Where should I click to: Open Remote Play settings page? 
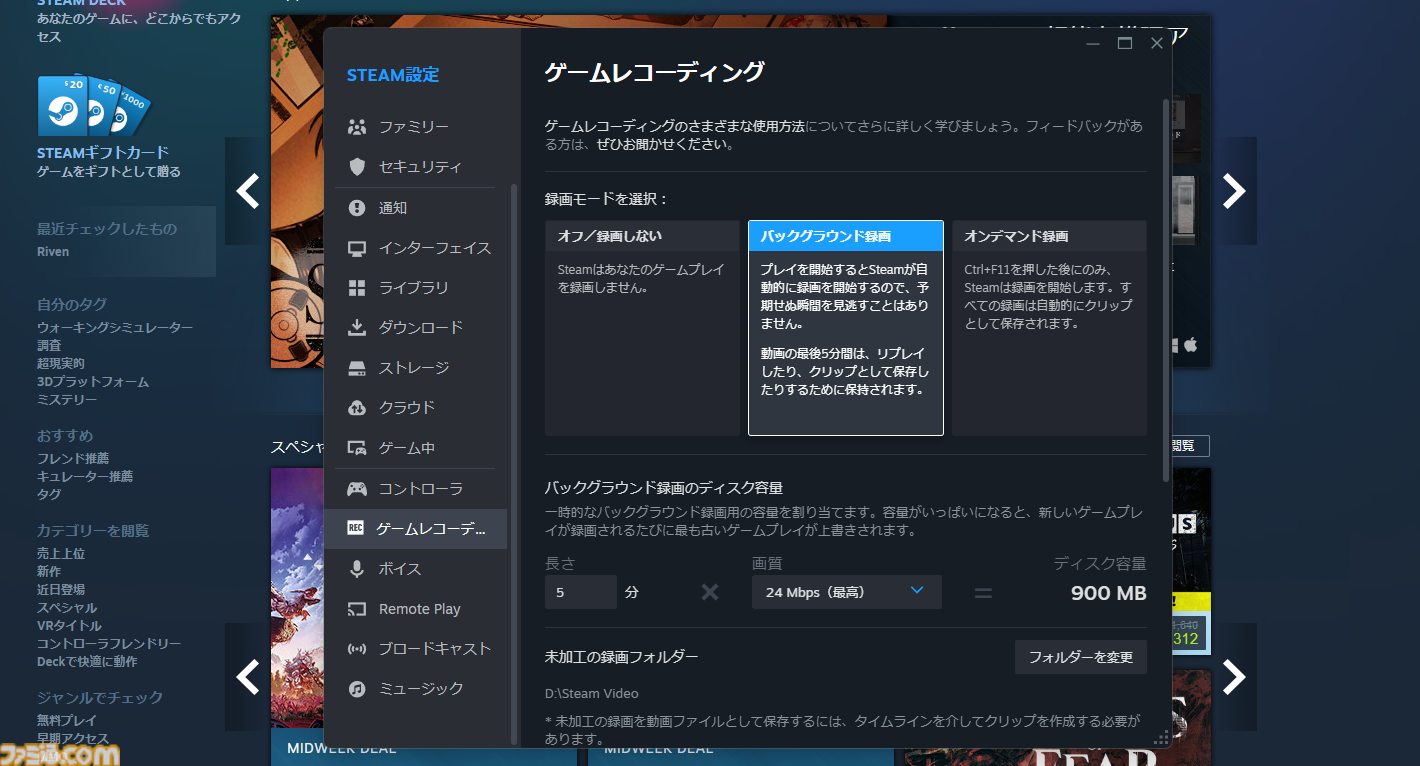pos(415,609)
